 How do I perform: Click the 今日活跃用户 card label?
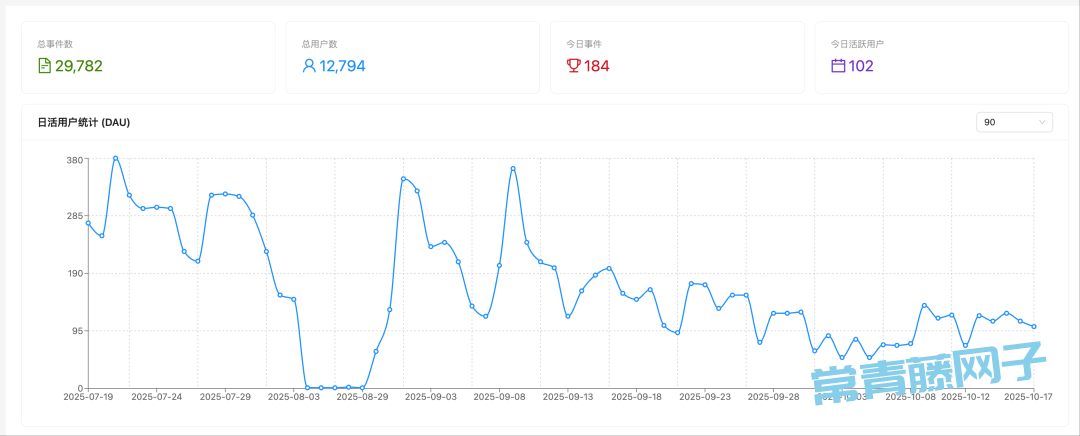pyautogui.click(x=857, y=44)
